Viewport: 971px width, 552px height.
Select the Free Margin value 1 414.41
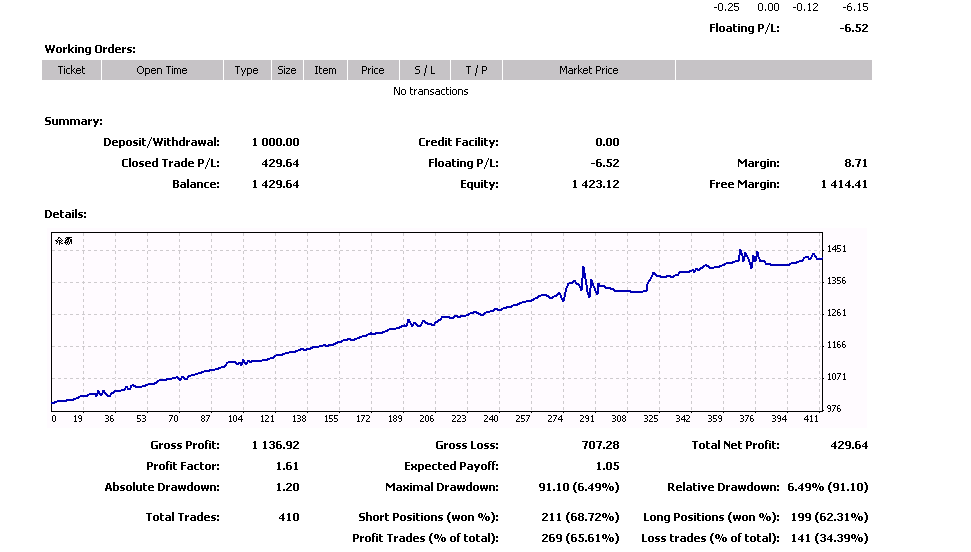(x=845, y=184)
